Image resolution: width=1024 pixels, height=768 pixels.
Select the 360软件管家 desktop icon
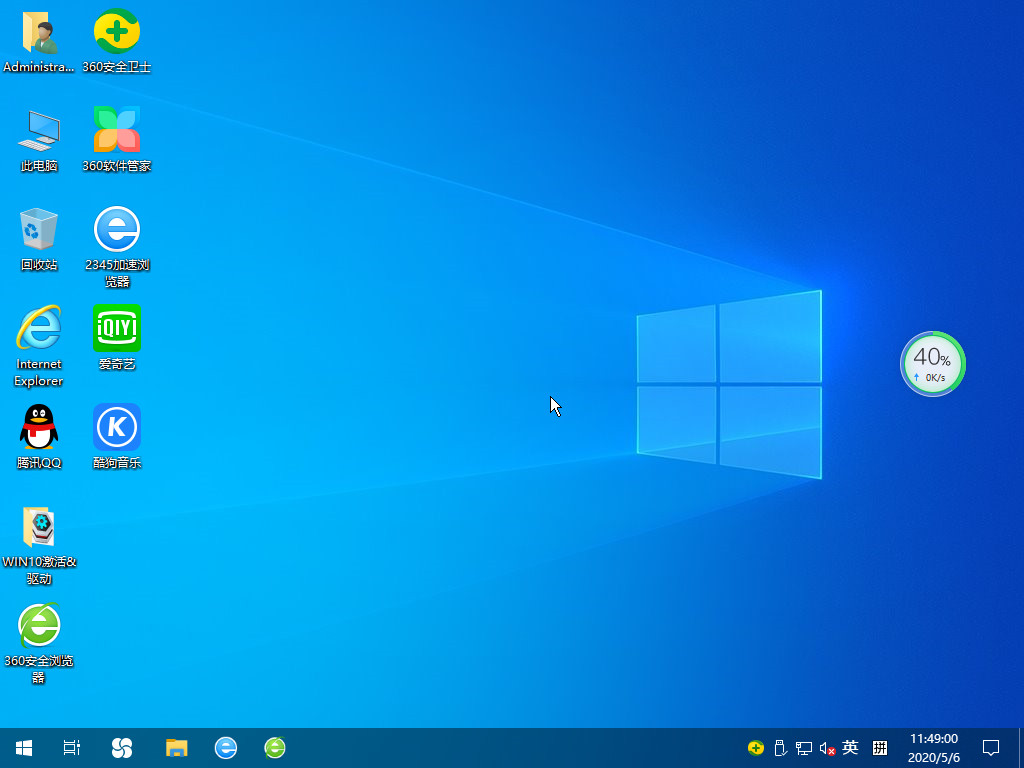117,130
